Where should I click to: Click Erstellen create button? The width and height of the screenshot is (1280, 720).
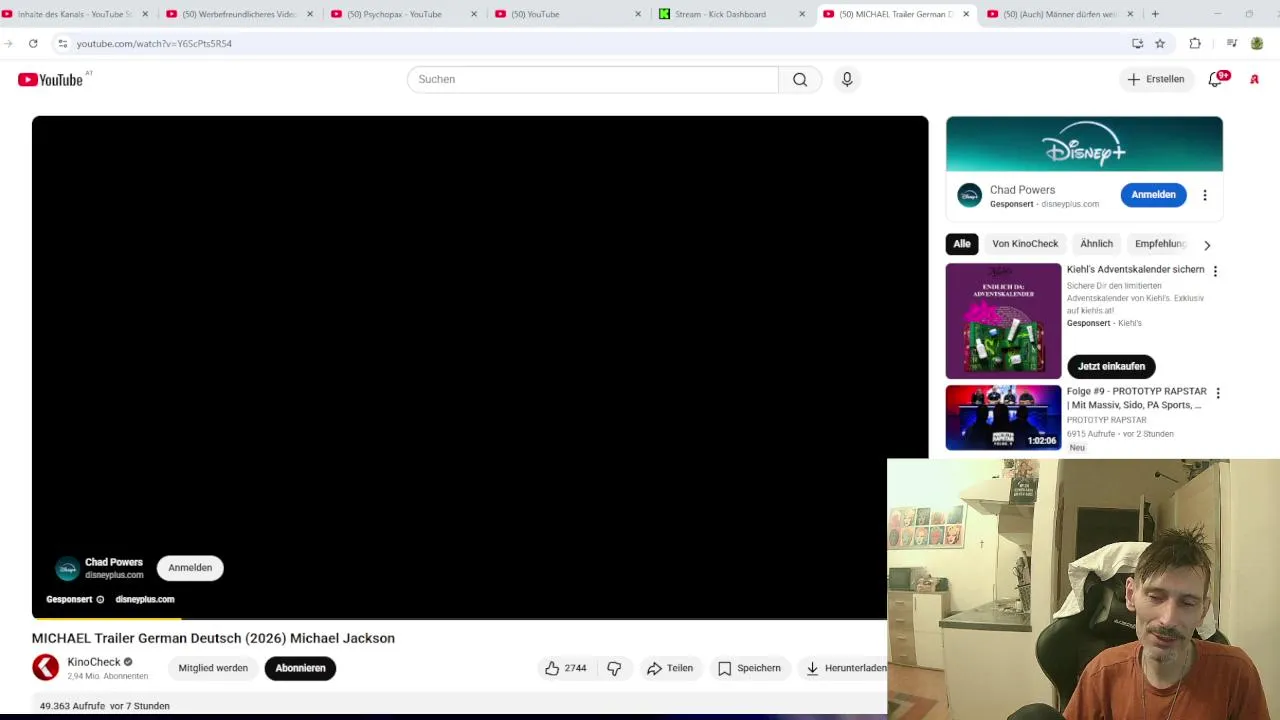click(1156, 79)
